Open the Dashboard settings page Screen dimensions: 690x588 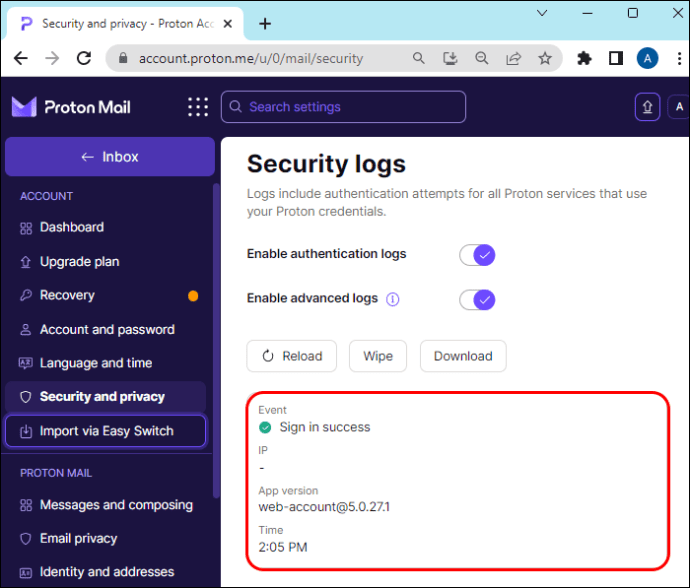[x=71, y=227]
